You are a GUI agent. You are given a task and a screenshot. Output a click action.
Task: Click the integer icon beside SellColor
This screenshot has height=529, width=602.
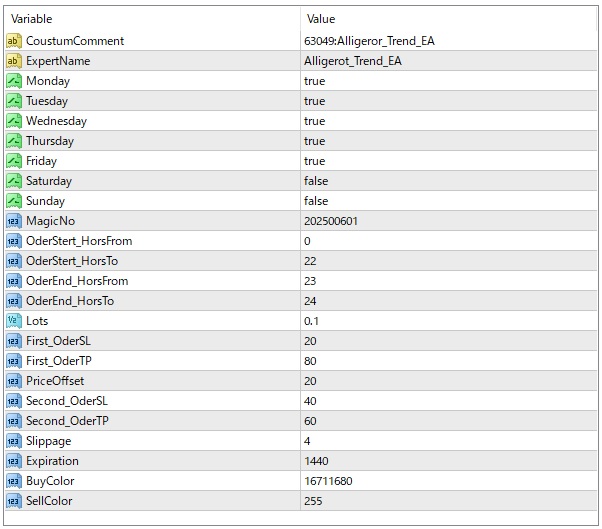tap(14, 501)
